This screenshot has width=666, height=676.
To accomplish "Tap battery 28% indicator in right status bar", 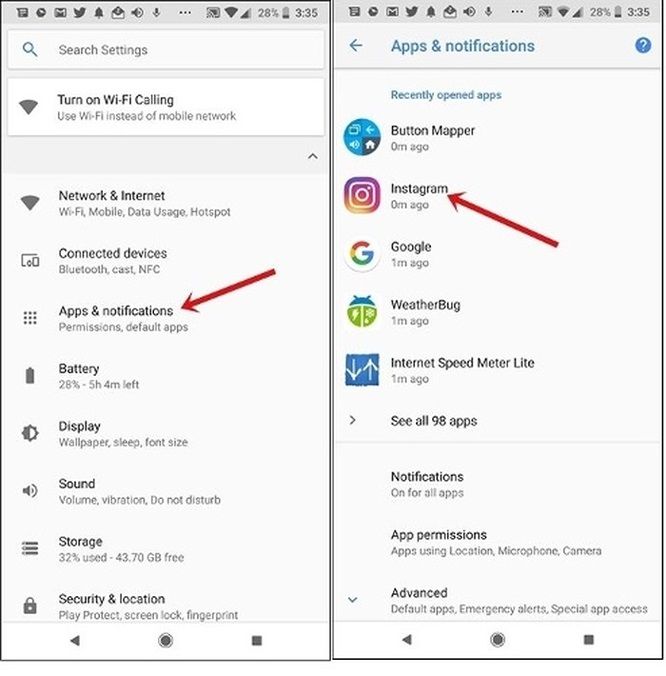I will (x=606, y=12).
